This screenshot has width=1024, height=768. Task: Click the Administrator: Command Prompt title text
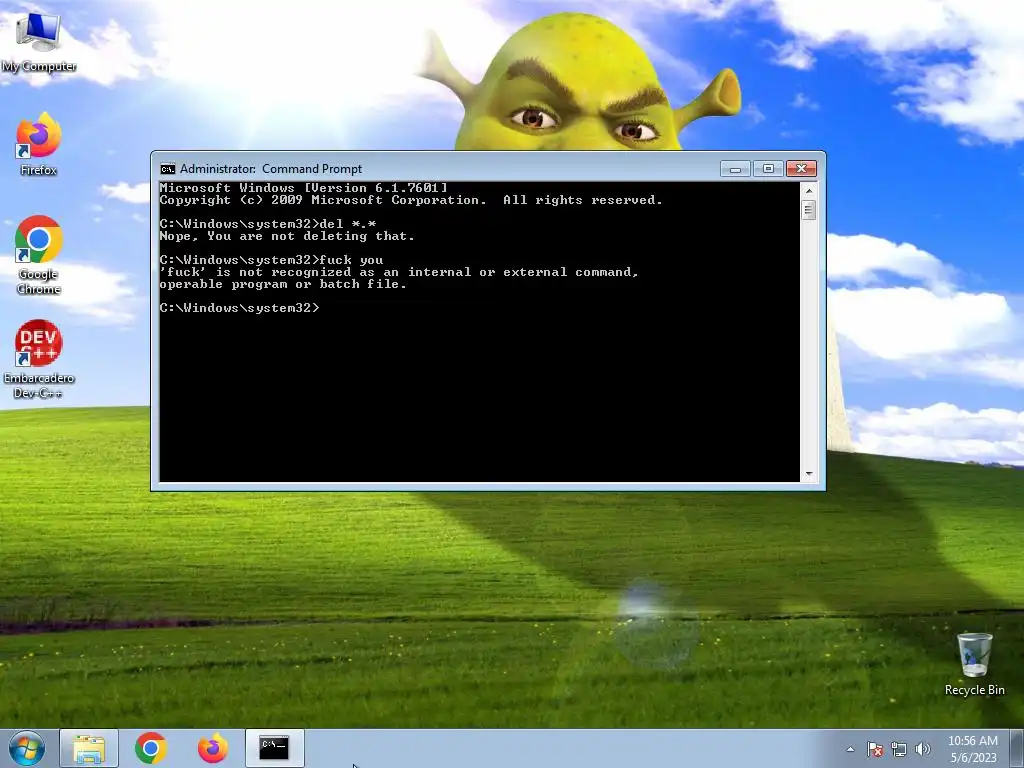point(271,169)
